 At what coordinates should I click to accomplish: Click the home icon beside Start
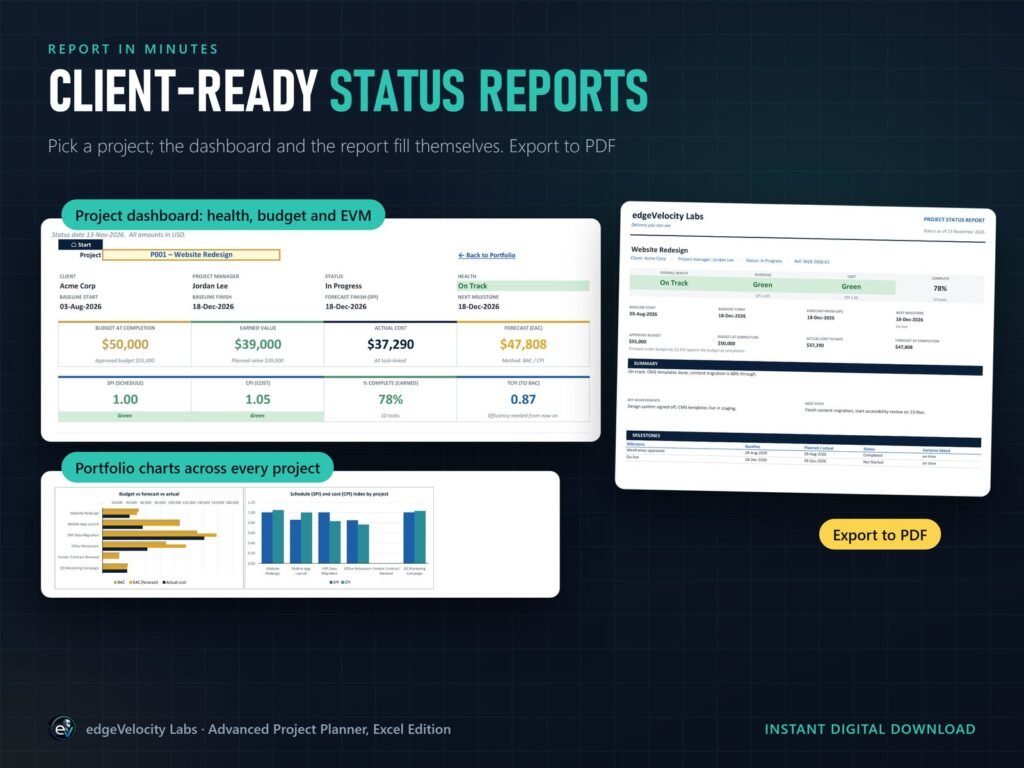[74, 244]
